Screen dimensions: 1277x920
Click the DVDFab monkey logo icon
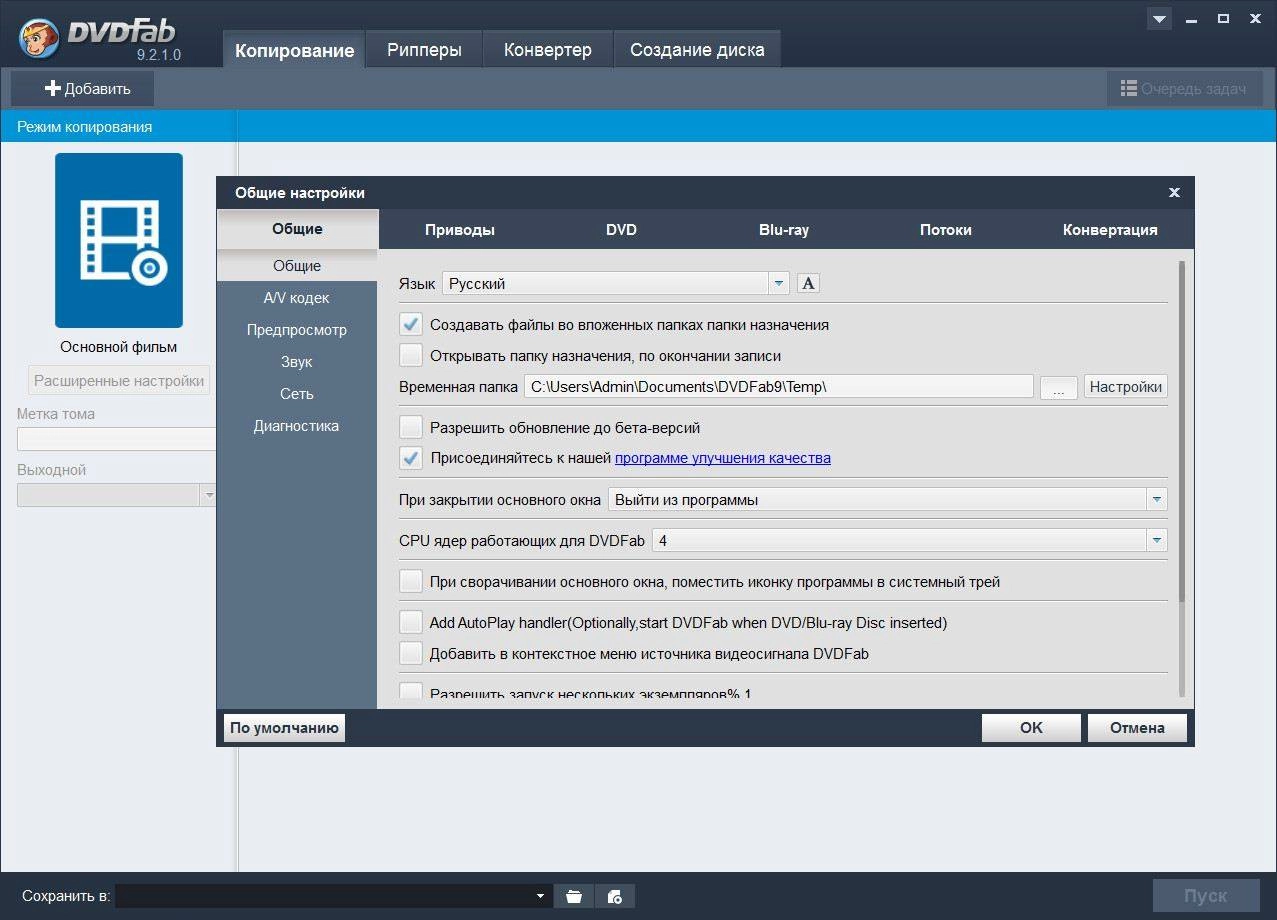coord(38,36)
